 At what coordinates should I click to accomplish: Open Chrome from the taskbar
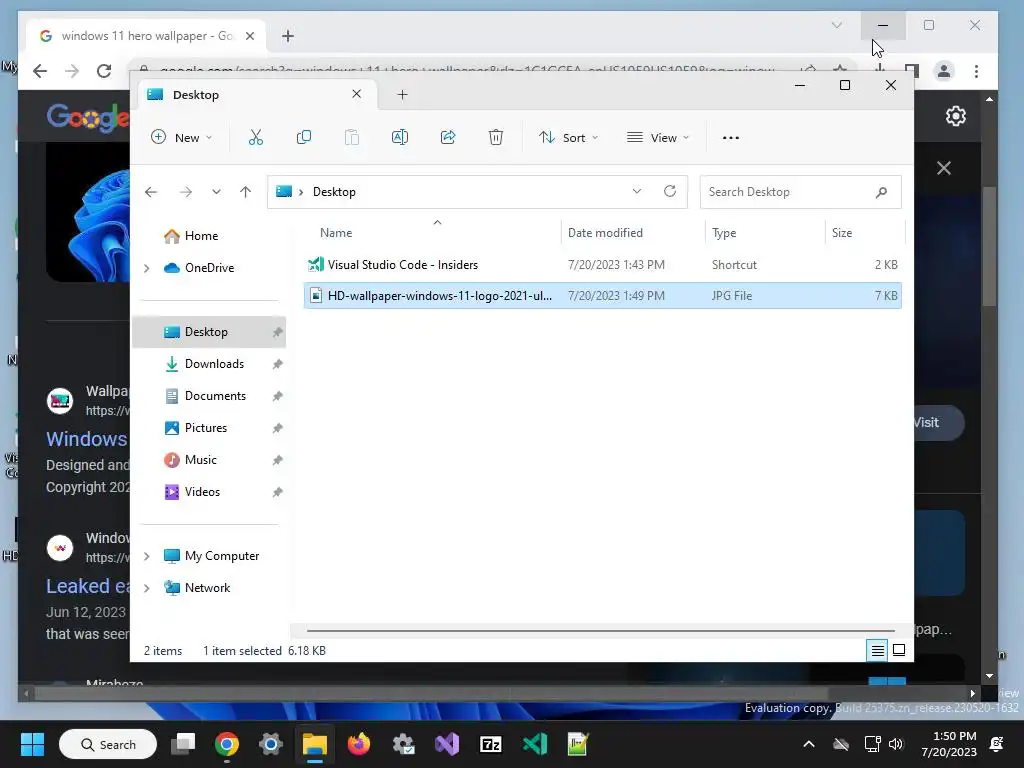click(227, 744)
